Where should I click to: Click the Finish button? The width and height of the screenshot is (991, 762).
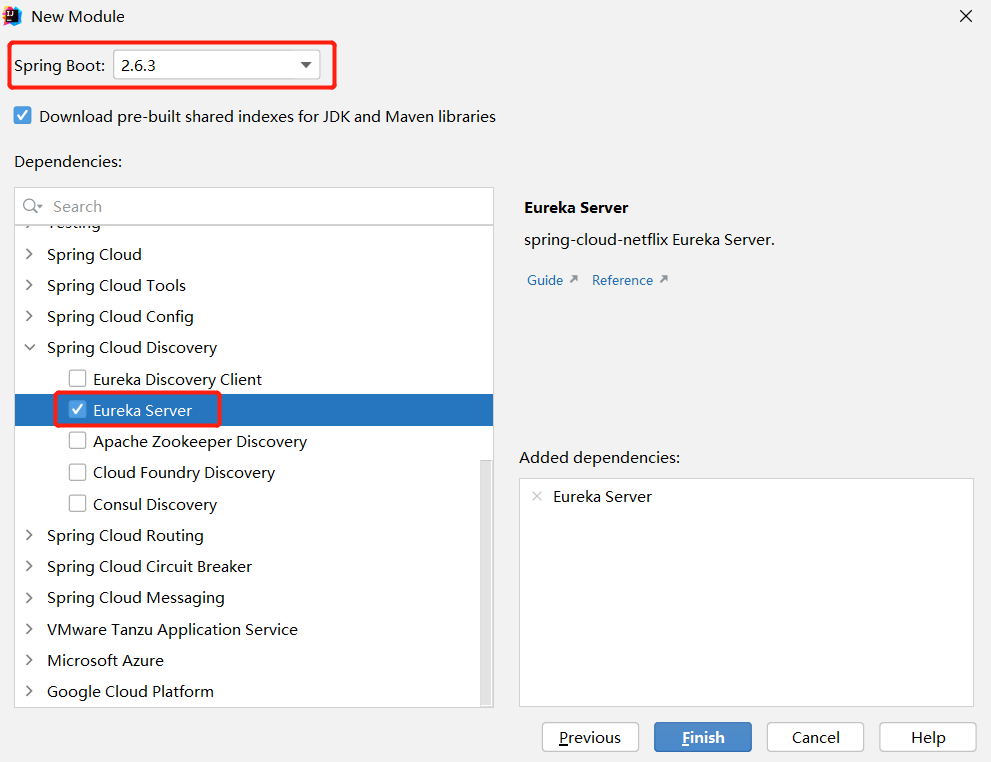703,737
